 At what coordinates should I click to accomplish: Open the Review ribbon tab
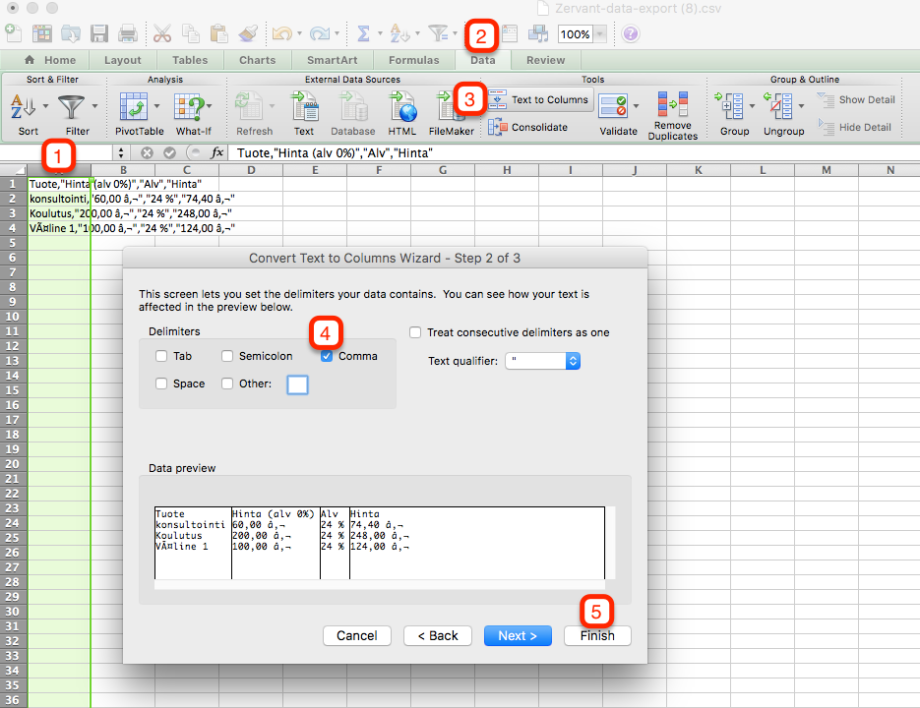point(546,60)
